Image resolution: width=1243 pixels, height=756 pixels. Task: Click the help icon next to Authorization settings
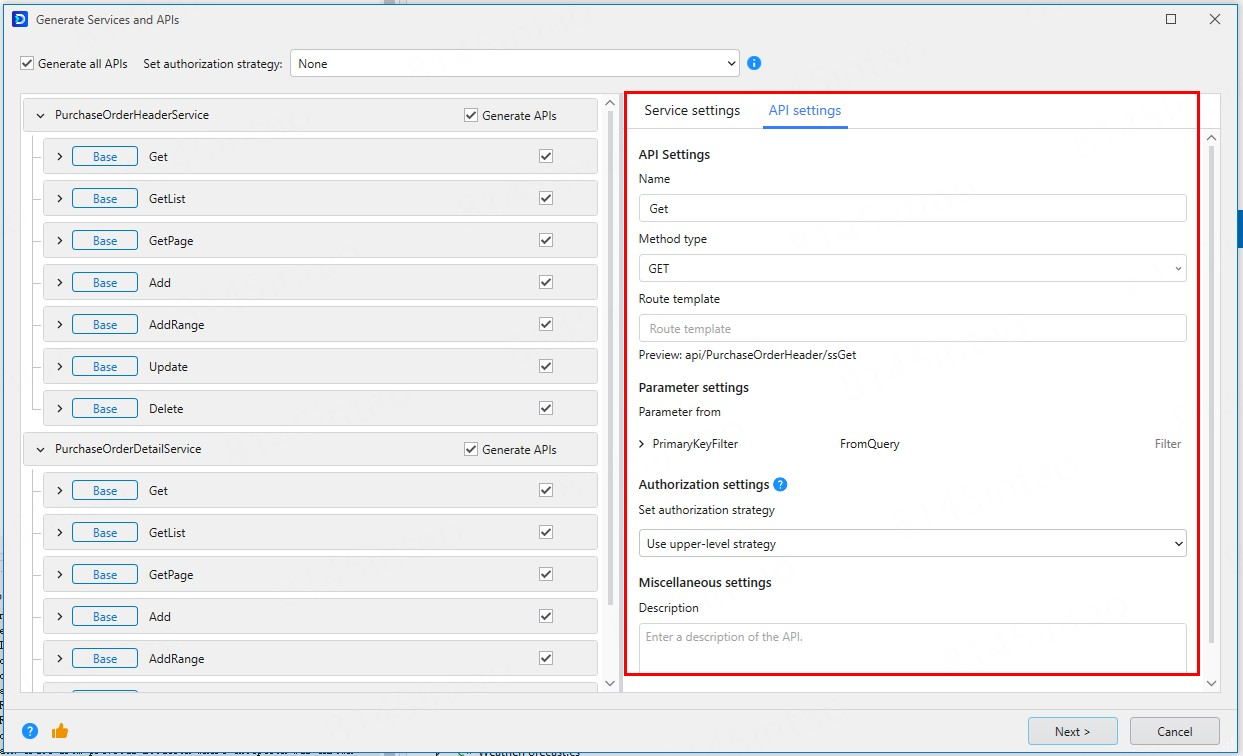781,484
